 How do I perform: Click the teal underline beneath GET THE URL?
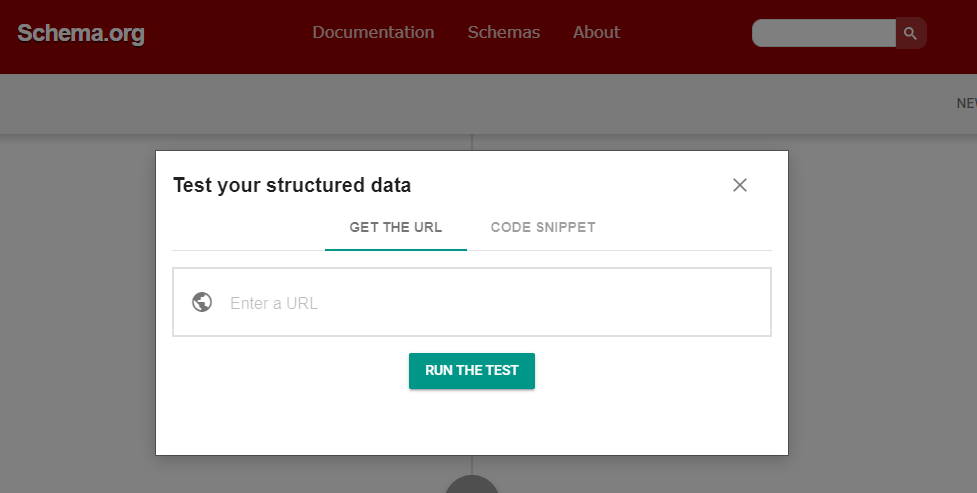[x=396, y=249]
